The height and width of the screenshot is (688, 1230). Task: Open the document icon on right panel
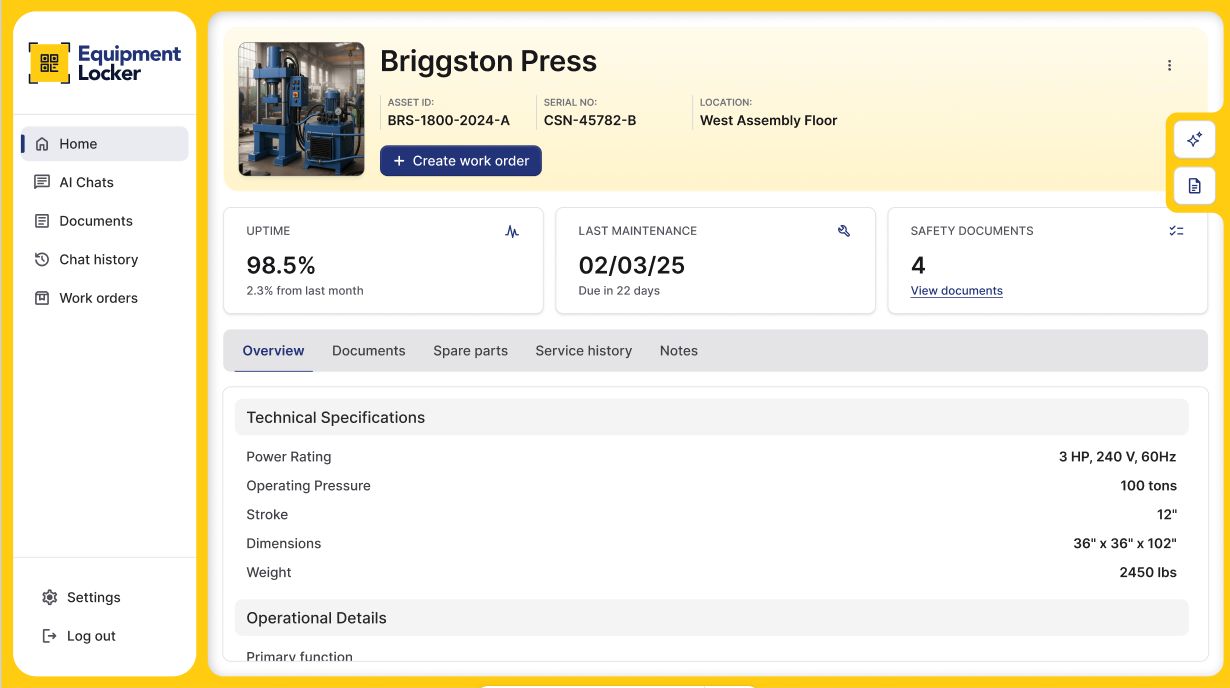tap(1194, 186)
